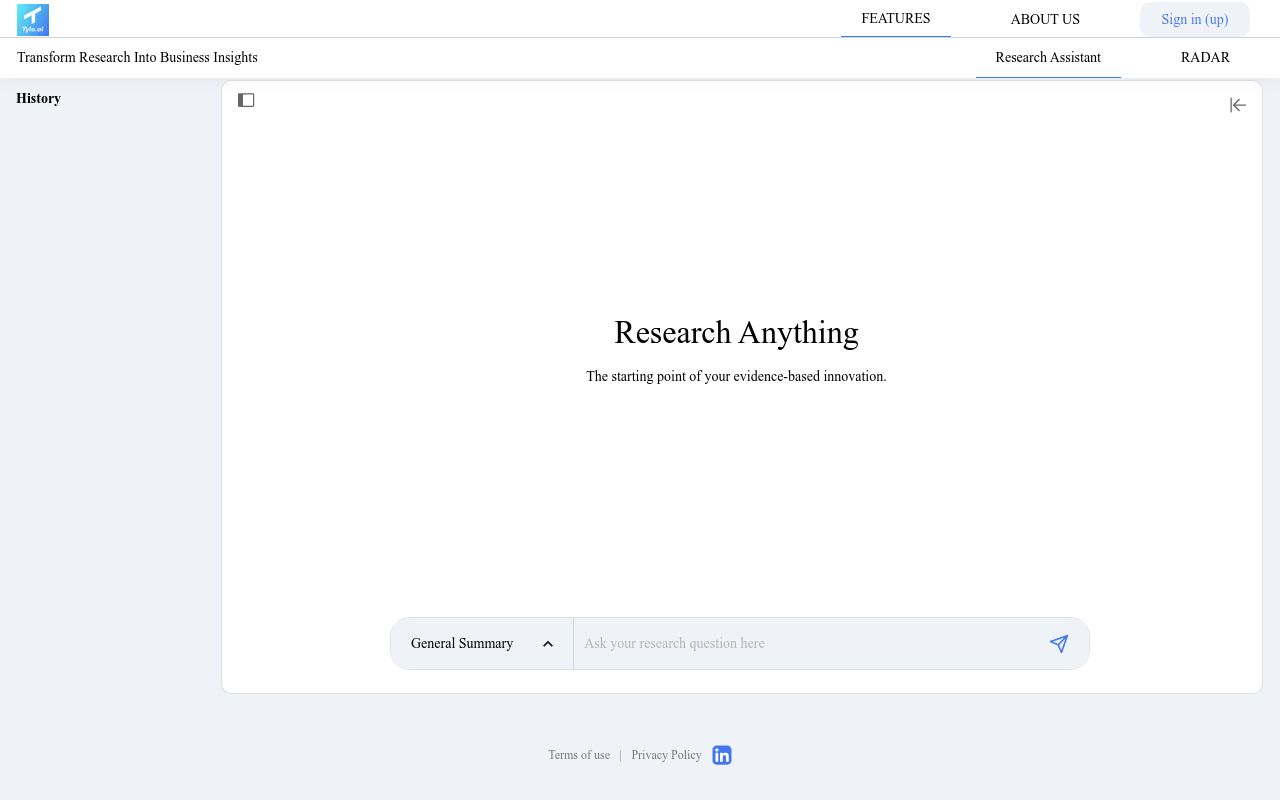Click the 'Research Anything' heading

click(x=736, y=332)
